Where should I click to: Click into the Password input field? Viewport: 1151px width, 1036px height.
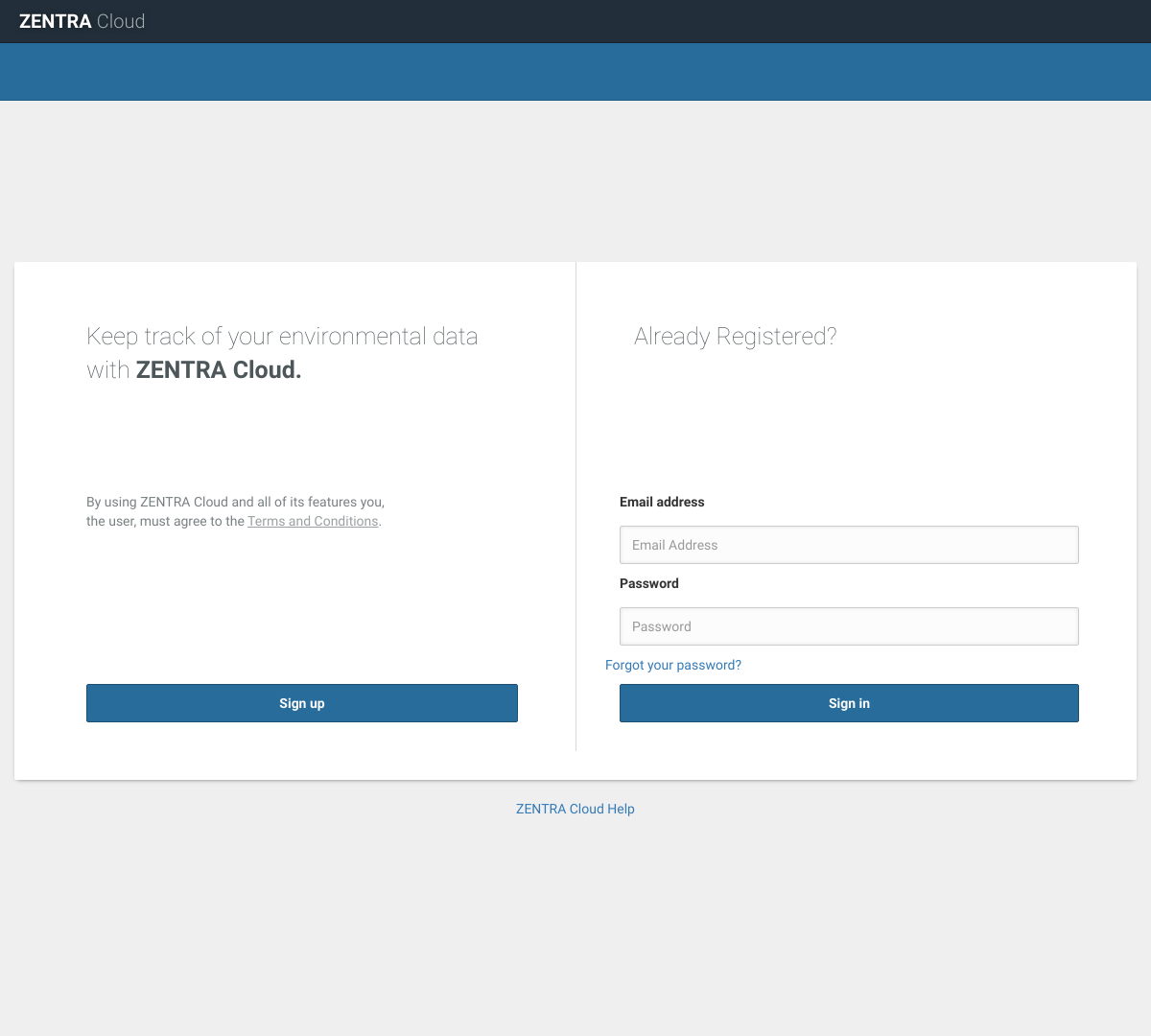point(849,626)
